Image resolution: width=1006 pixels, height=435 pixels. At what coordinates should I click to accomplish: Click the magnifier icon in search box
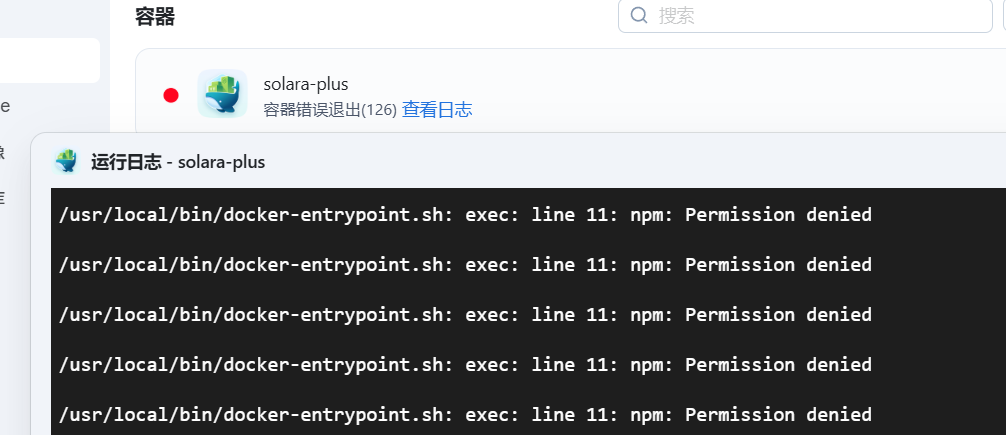[639, 15]
